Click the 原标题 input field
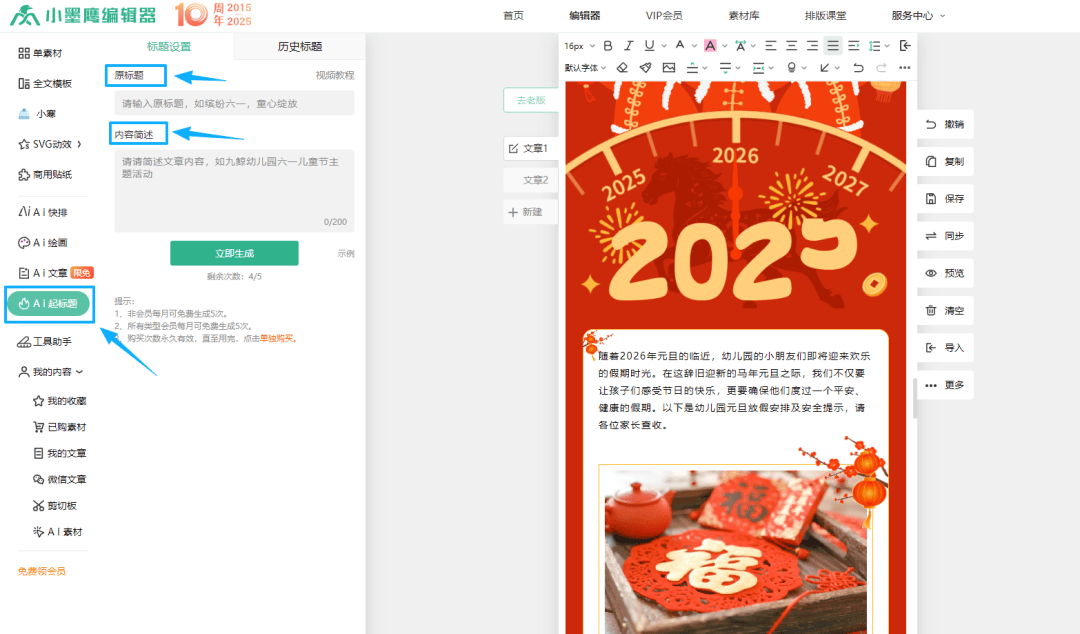Image resolution: width=1080 pixels, height=634 pixels. pos(234,103)
